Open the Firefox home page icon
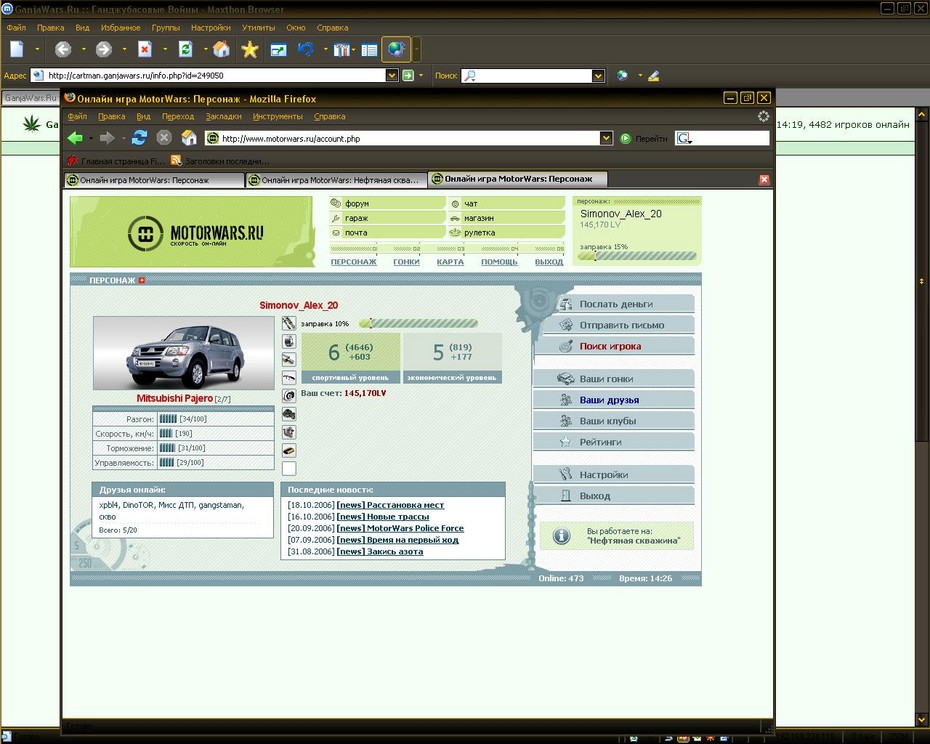Viewport: 930px width, 744px height. [x=189, y=138]
